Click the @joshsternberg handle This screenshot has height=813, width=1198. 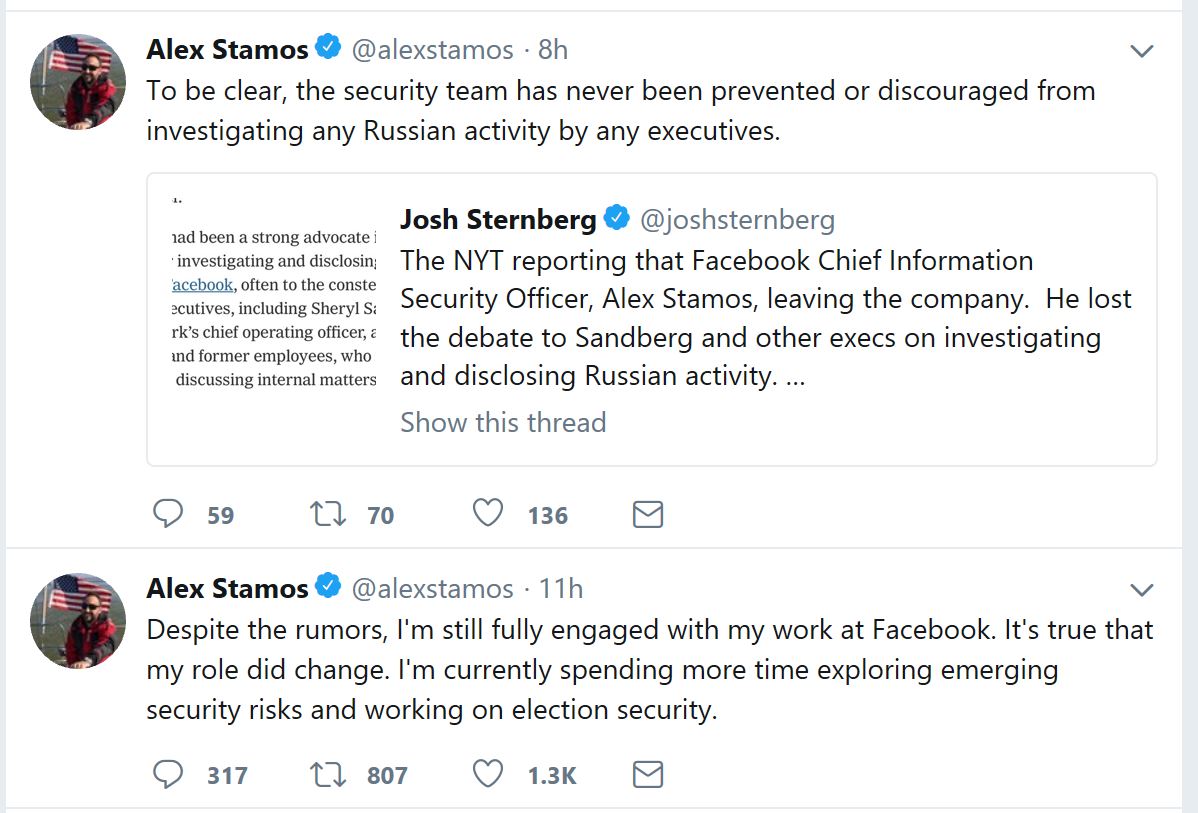click(737, 219)
